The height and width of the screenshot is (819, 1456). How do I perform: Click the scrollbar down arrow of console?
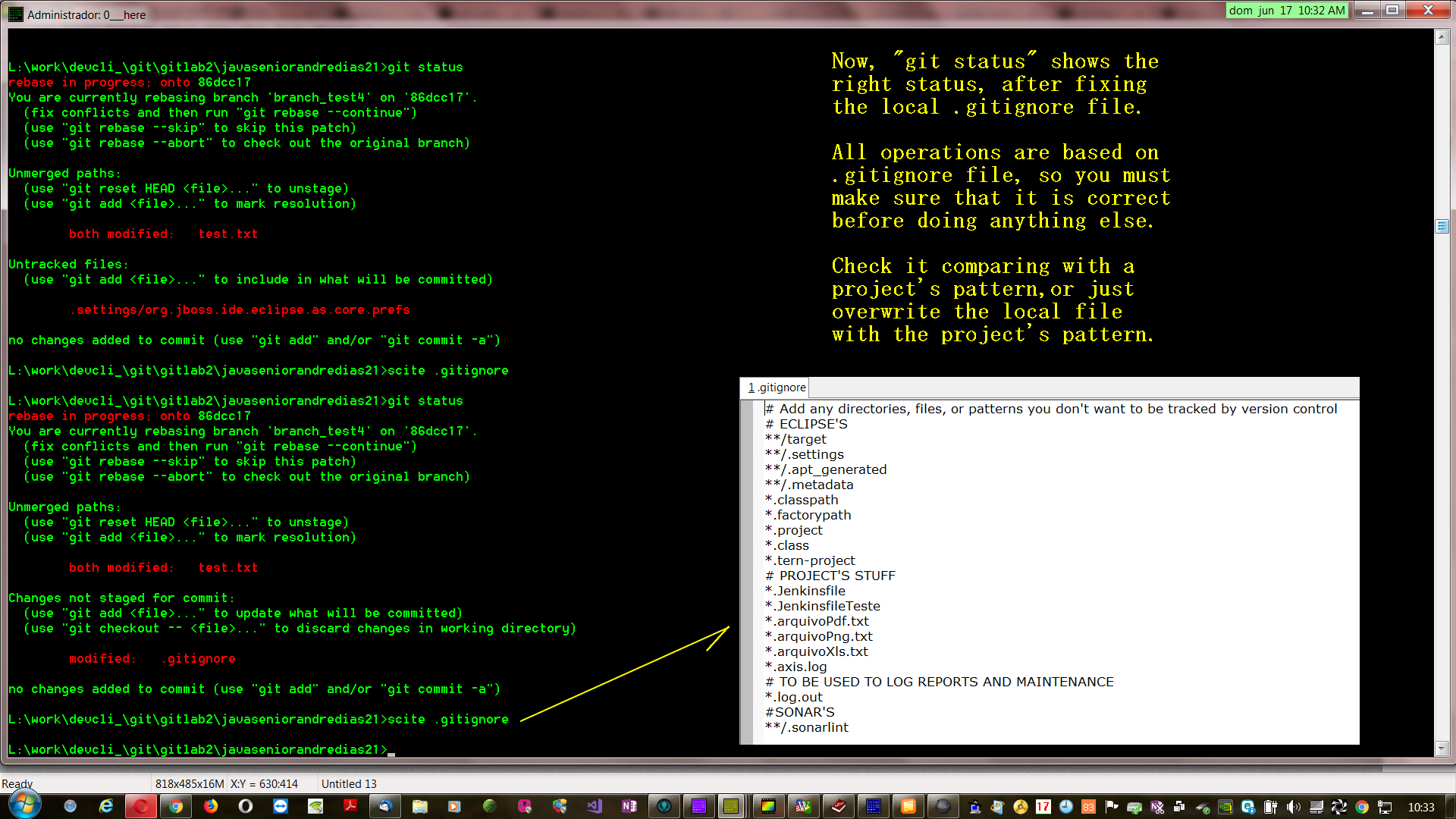coord(1442,749)
